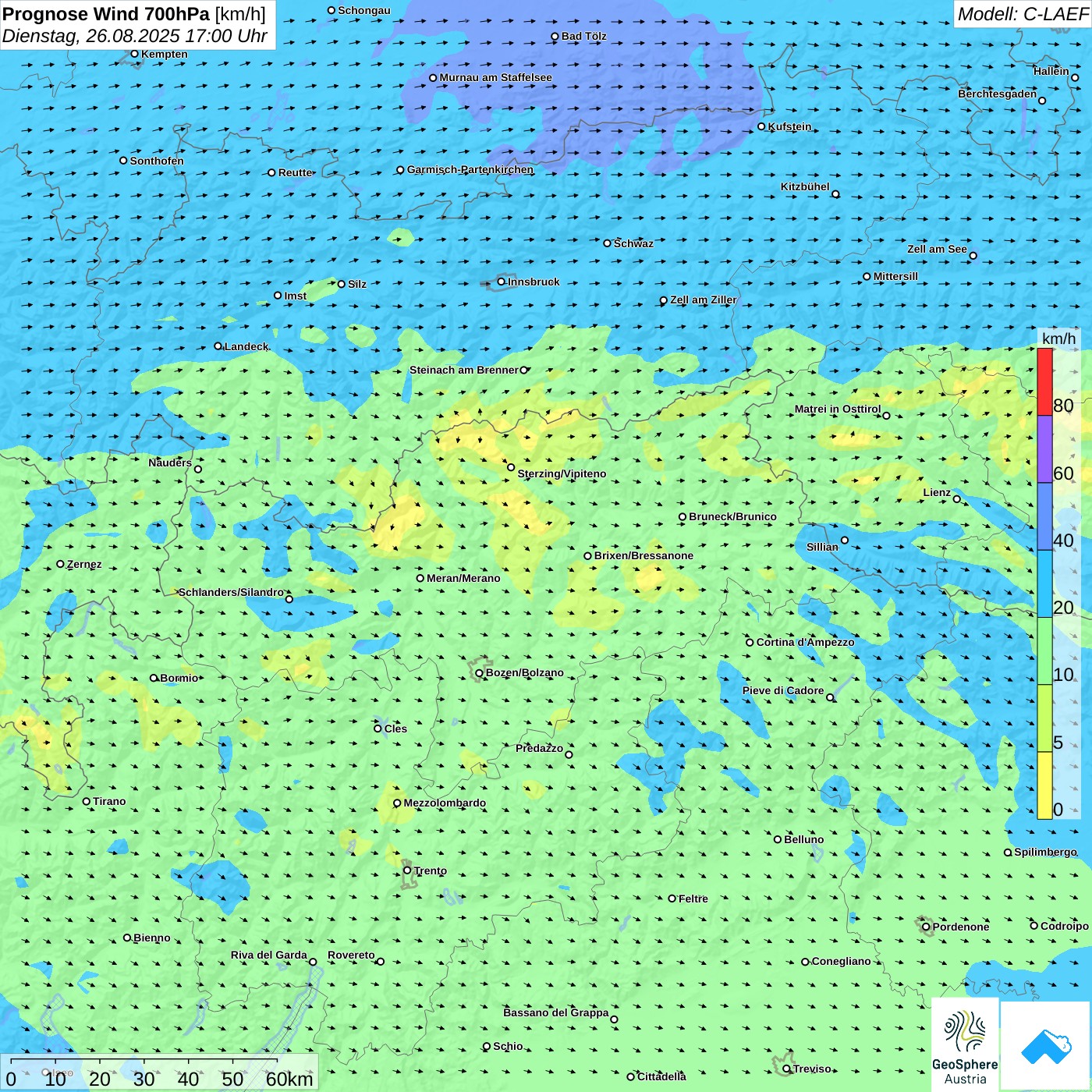Viewport: 1092px width, 1092px height.
Task: Click the 'Bienno' label
Action: coord(152,938)
